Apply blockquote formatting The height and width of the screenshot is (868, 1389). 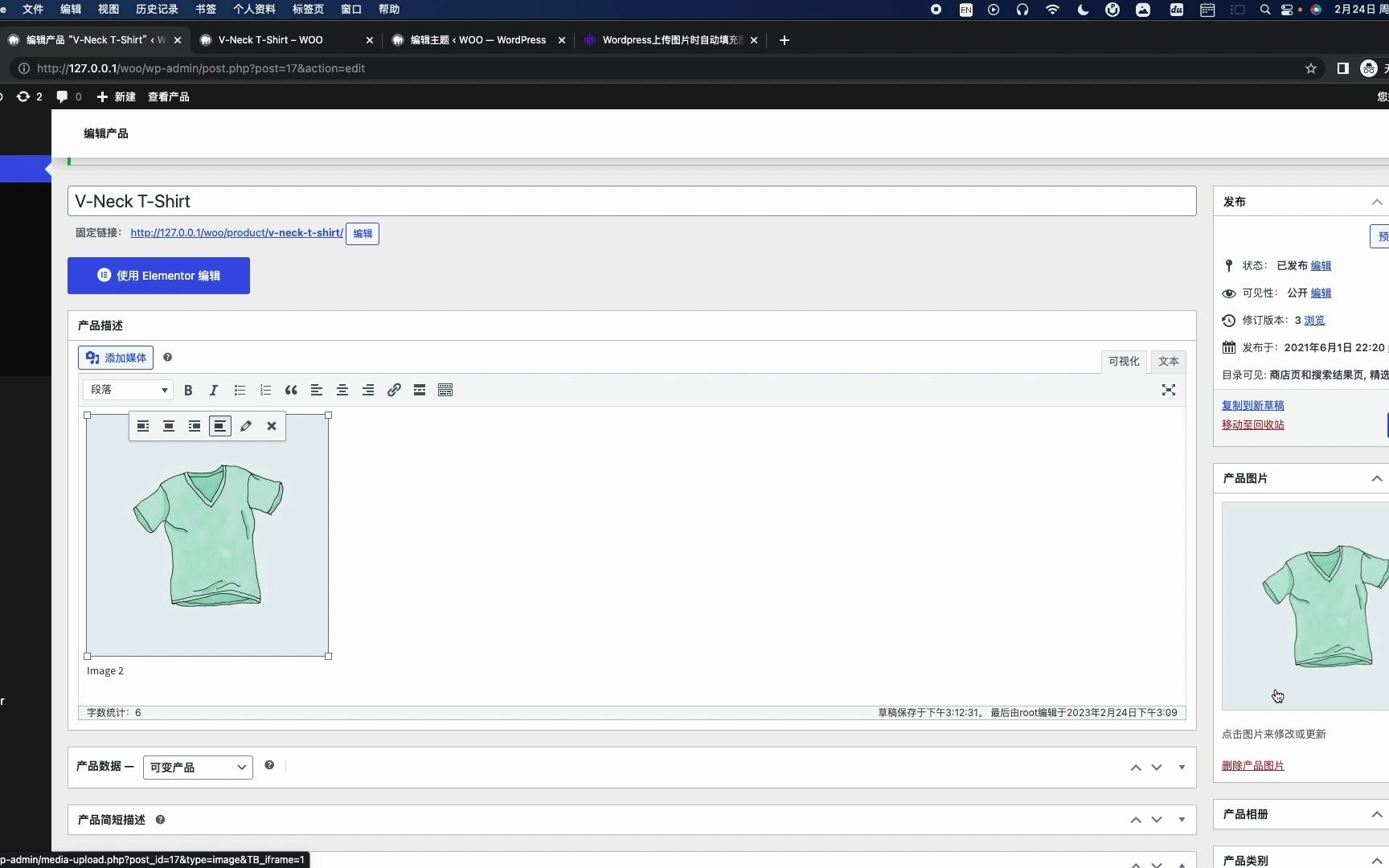(x=291, y=390)
